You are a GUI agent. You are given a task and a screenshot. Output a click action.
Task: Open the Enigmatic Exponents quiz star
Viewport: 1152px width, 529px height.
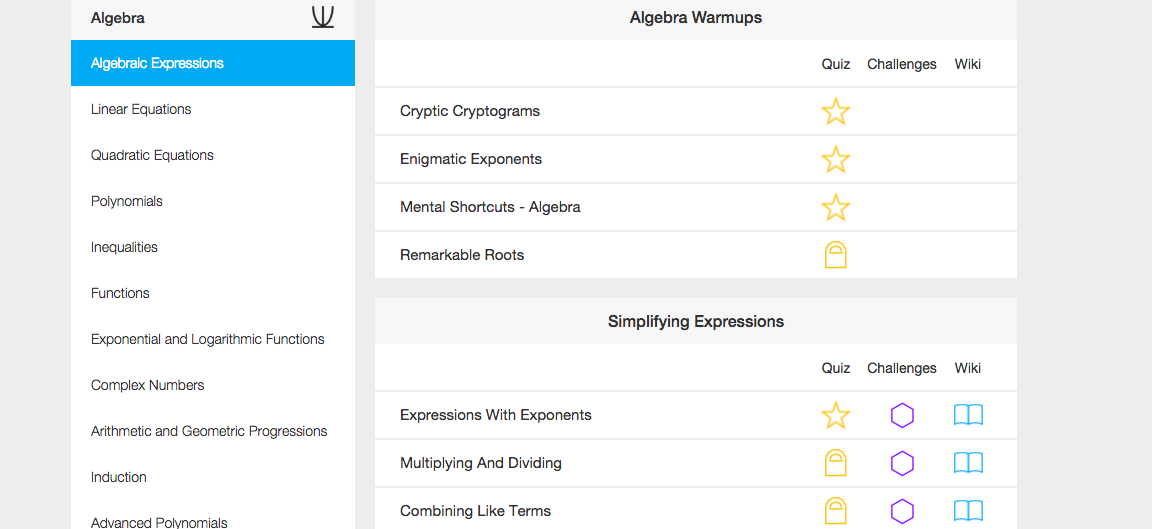pyautogui.click(x=835, y=159)
